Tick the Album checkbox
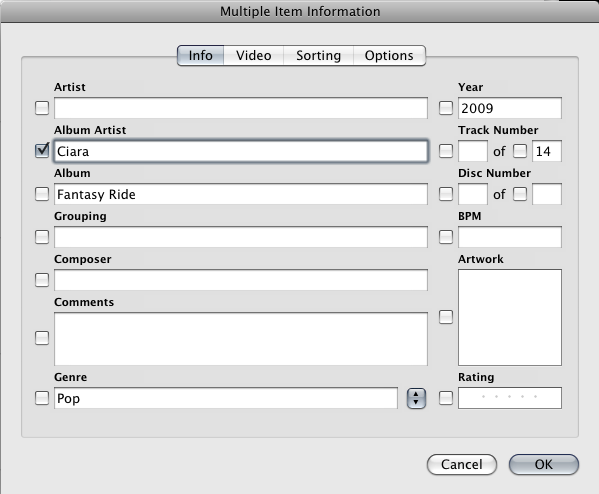 (x=42, y=194)
